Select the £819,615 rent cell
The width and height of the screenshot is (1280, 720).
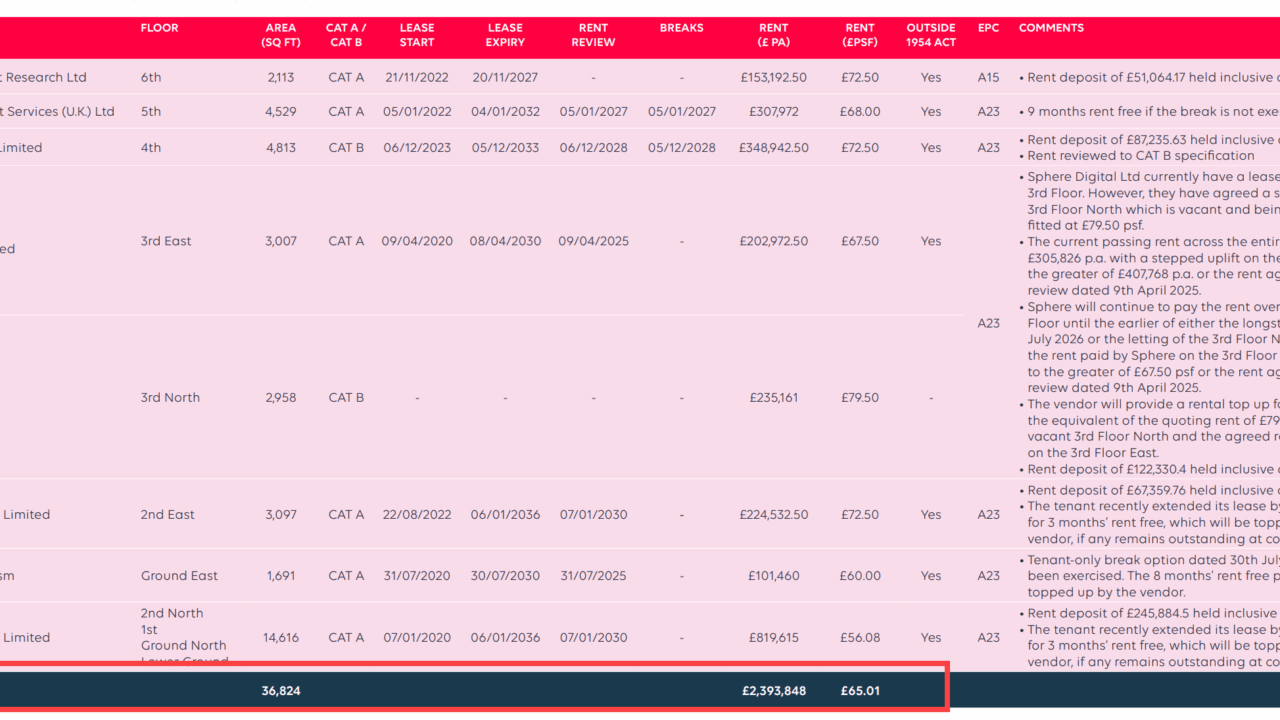[774, 638]
